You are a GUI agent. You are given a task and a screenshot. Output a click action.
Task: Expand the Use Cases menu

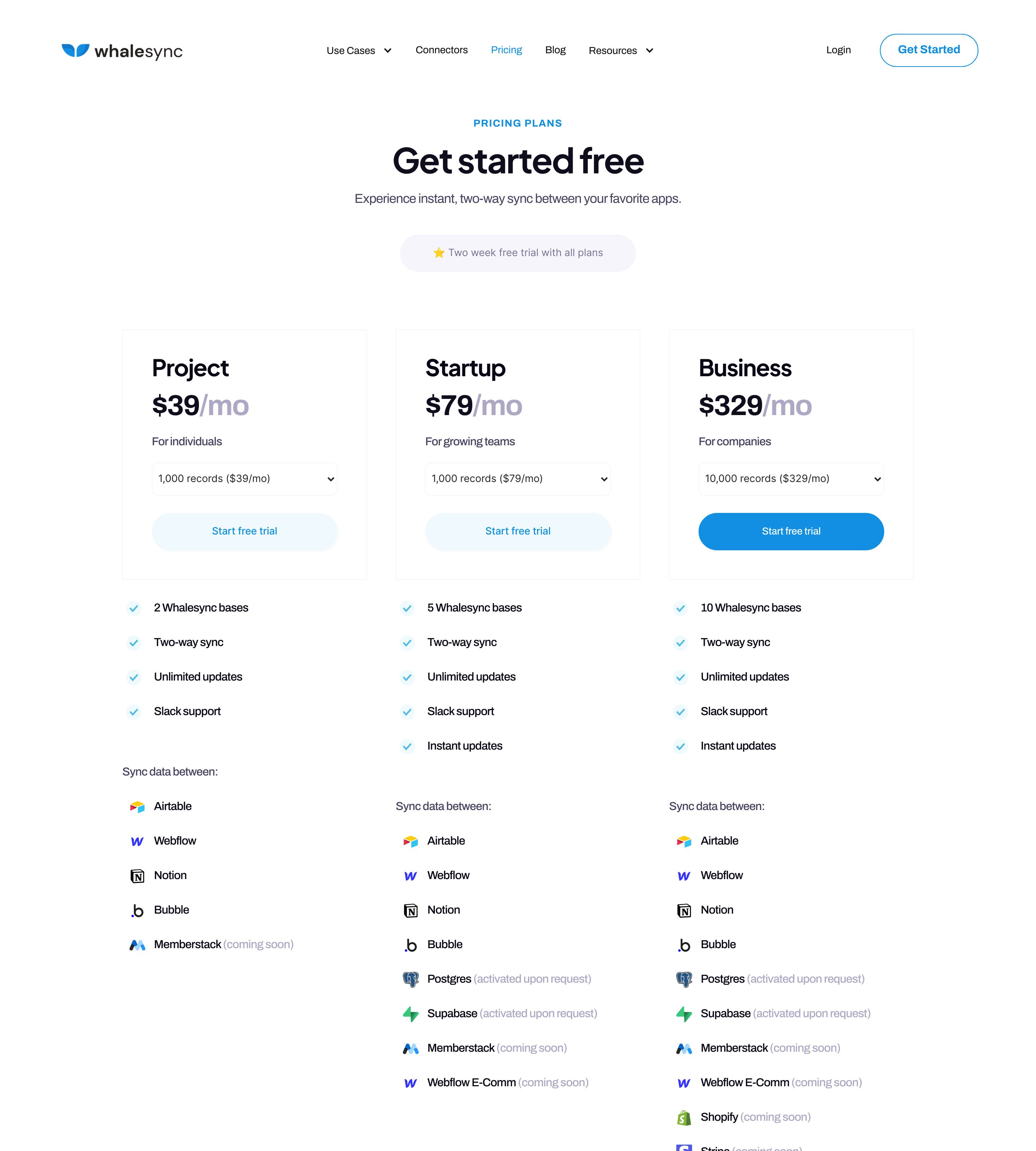(x=359, y=51)
